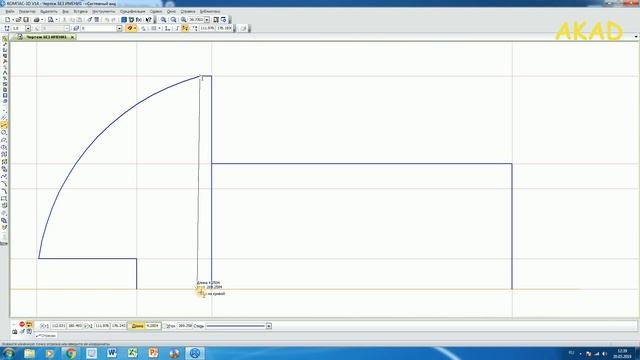
Task: Open Excel from the taskbar
Action: coord(133,353)
